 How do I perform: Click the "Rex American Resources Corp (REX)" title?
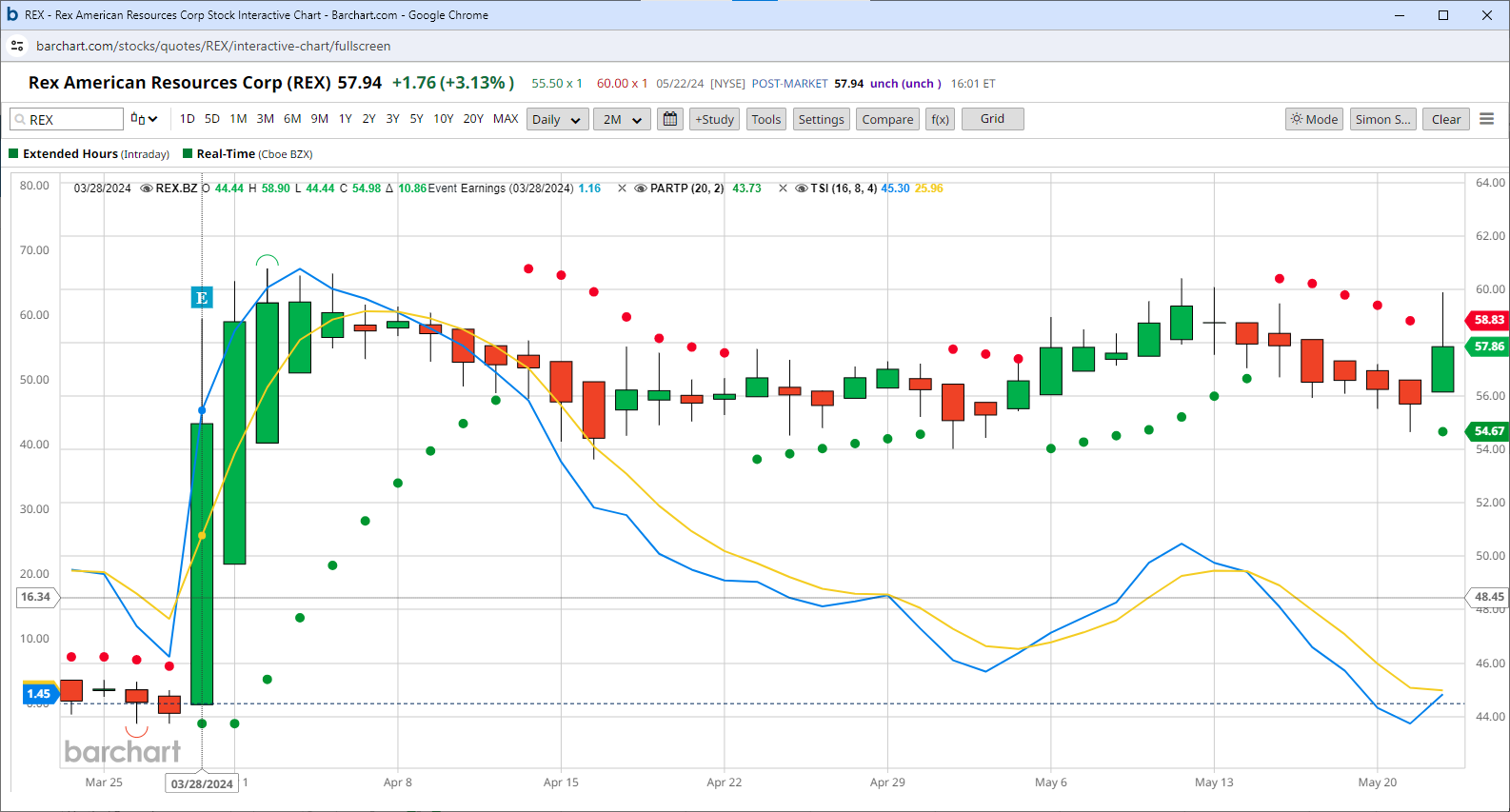pos(180,83)
